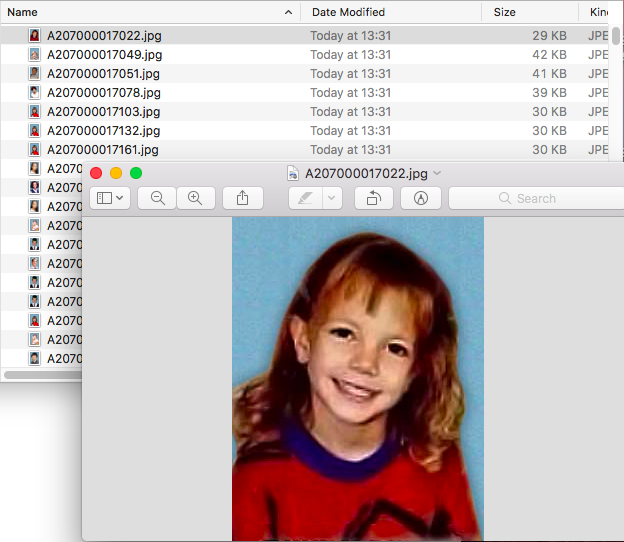Click the zoom out magnifier button
Screen dimensions: 624x542
click(x=157, y=198)
